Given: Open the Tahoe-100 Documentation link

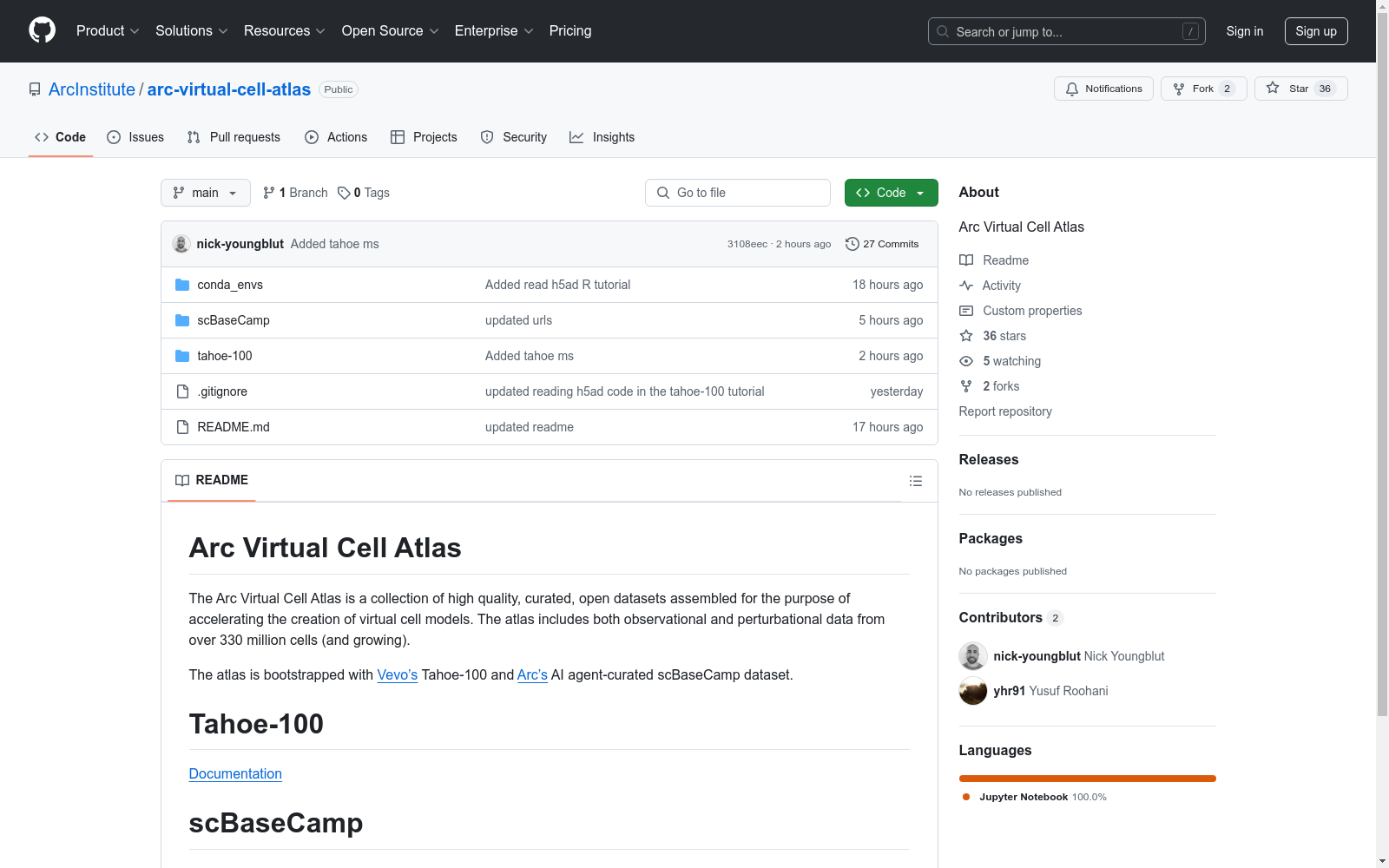Looking at the screenshot, I should tap(235, 773).
